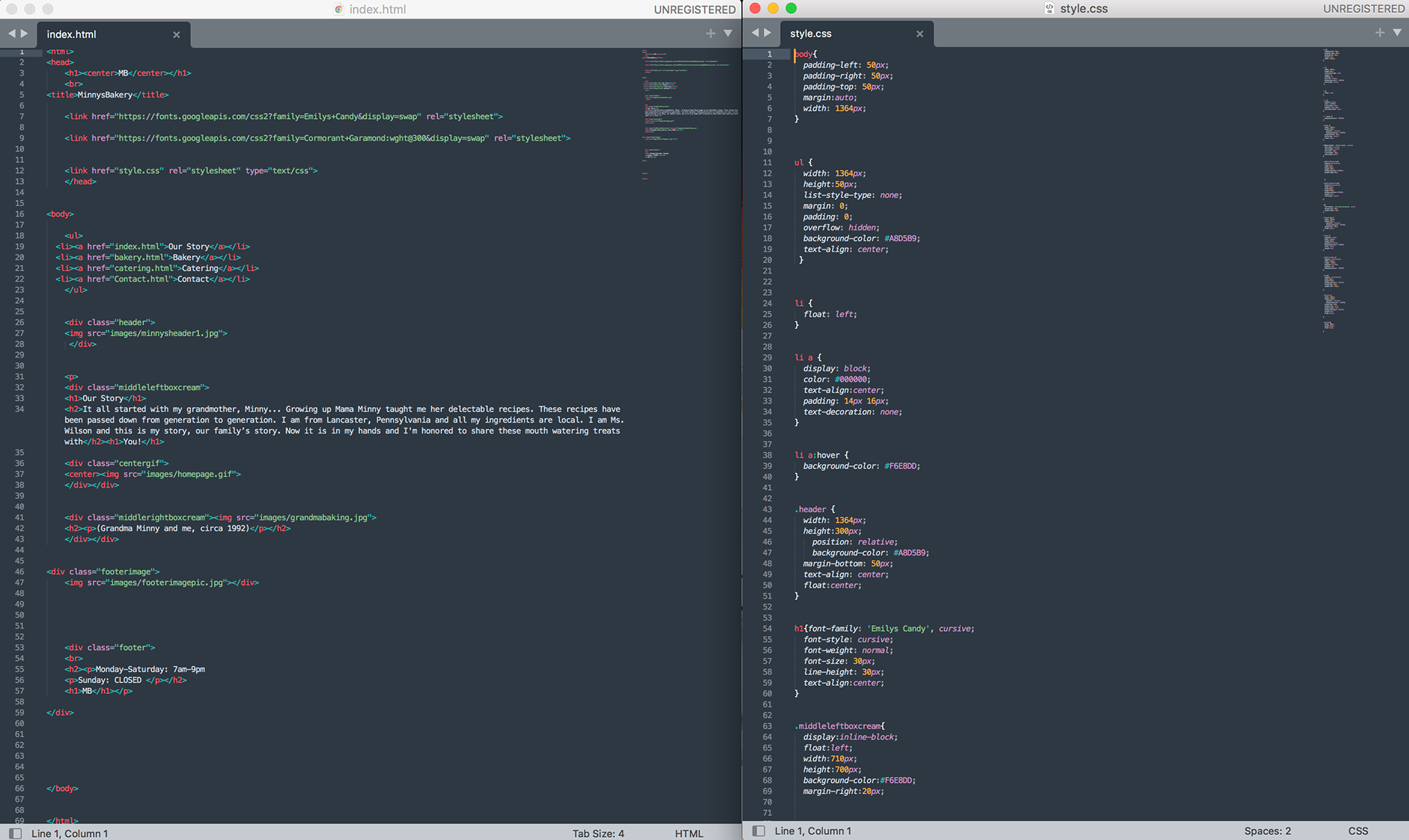Click #A8D5B9 value in ul rule

coord(902,238)
